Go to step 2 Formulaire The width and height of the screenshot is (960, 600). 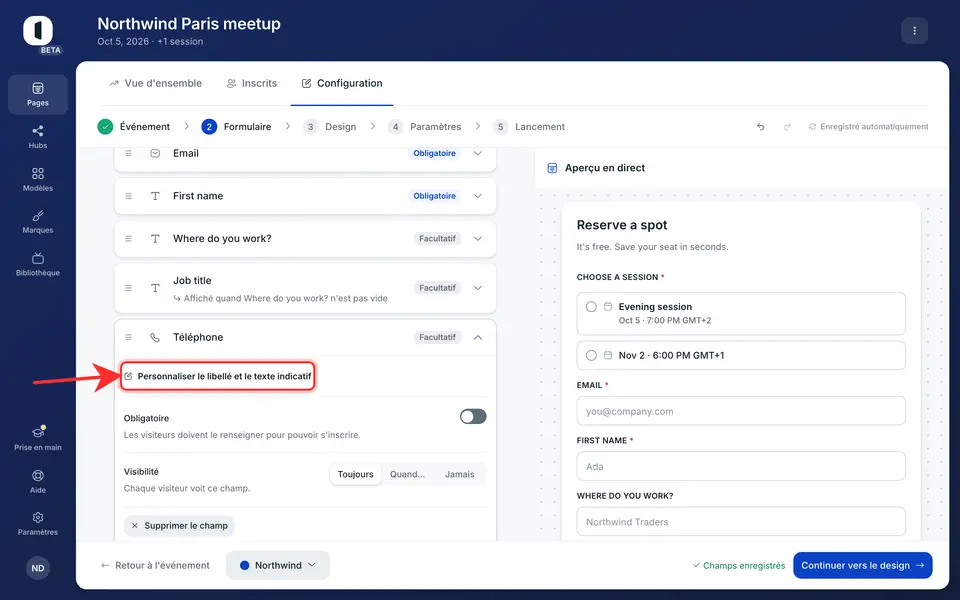236,127
